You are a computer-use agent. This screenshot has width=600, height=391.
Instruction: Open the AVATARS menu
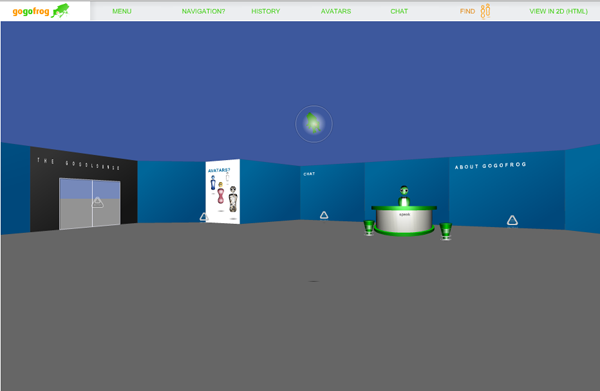click(x=336, y=11)
